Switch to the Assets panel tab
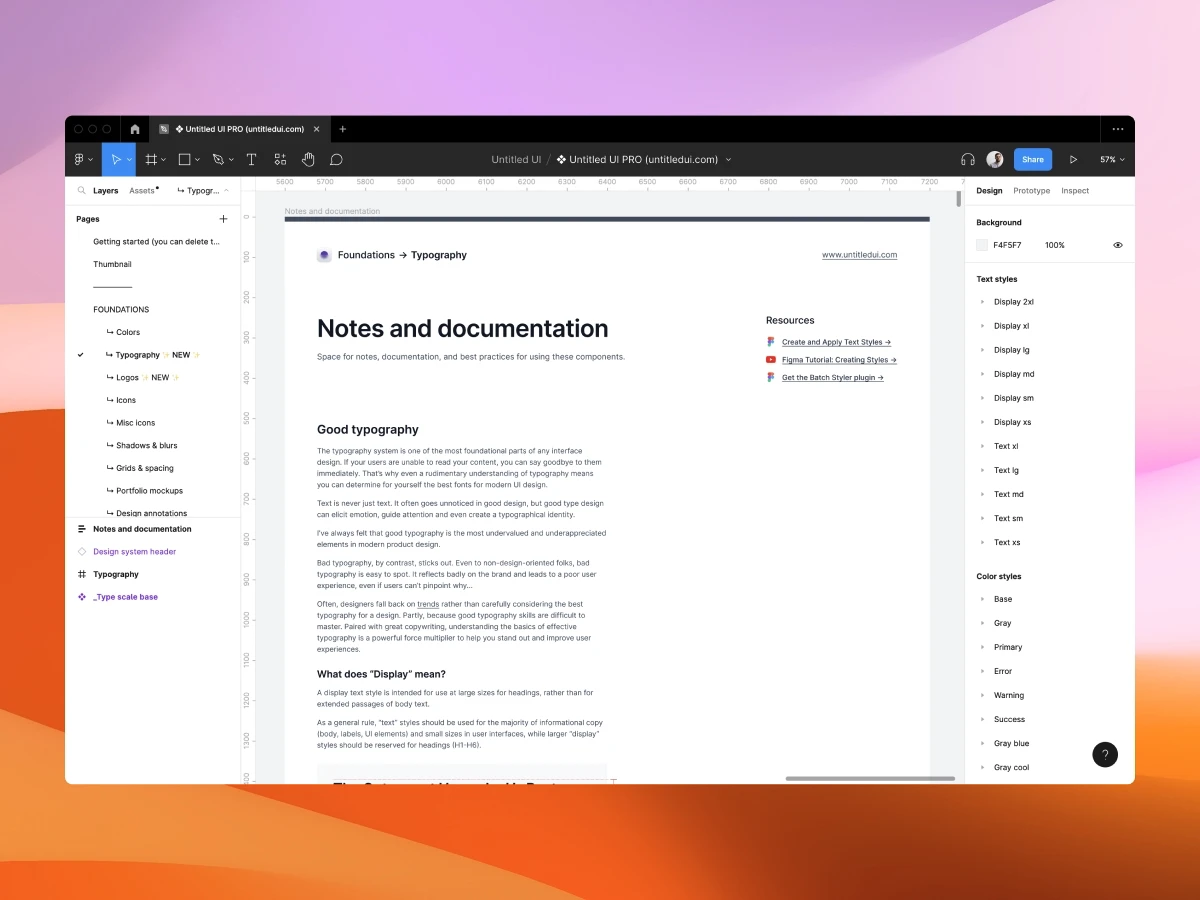The image size is (1200, 900). pos(141,190)
